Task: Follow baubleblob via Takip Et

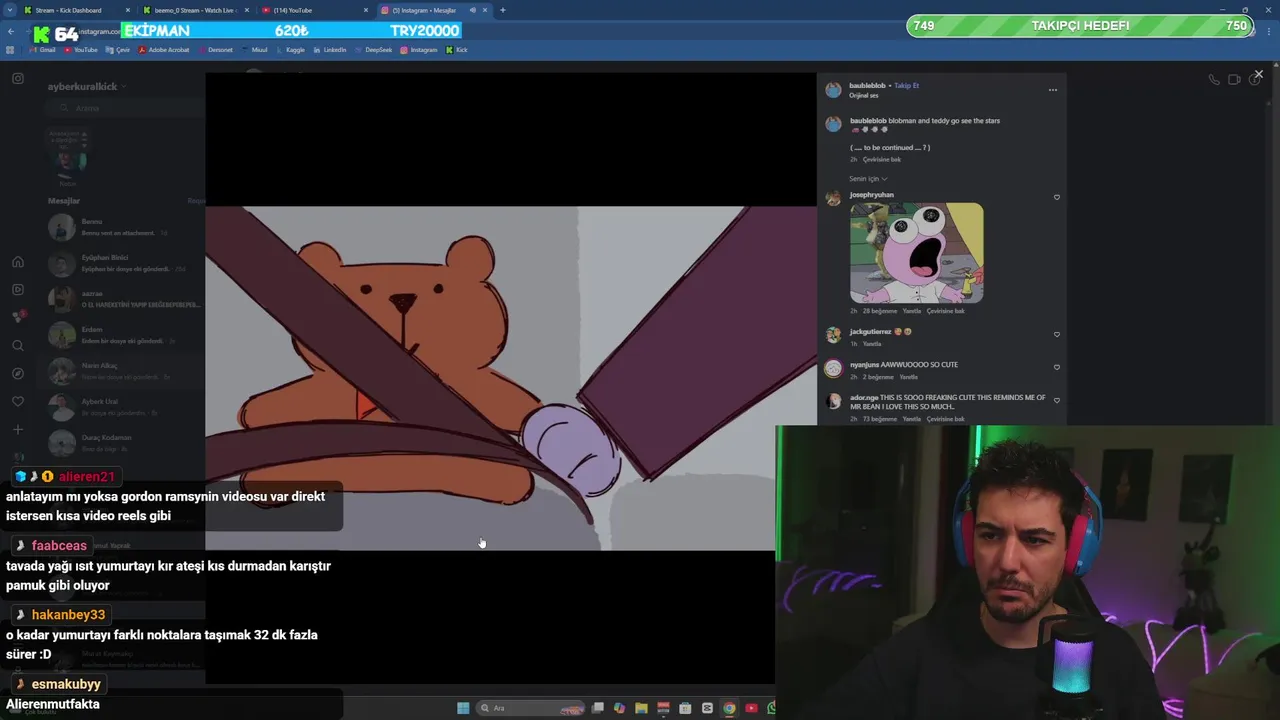Action: point(906,86)
